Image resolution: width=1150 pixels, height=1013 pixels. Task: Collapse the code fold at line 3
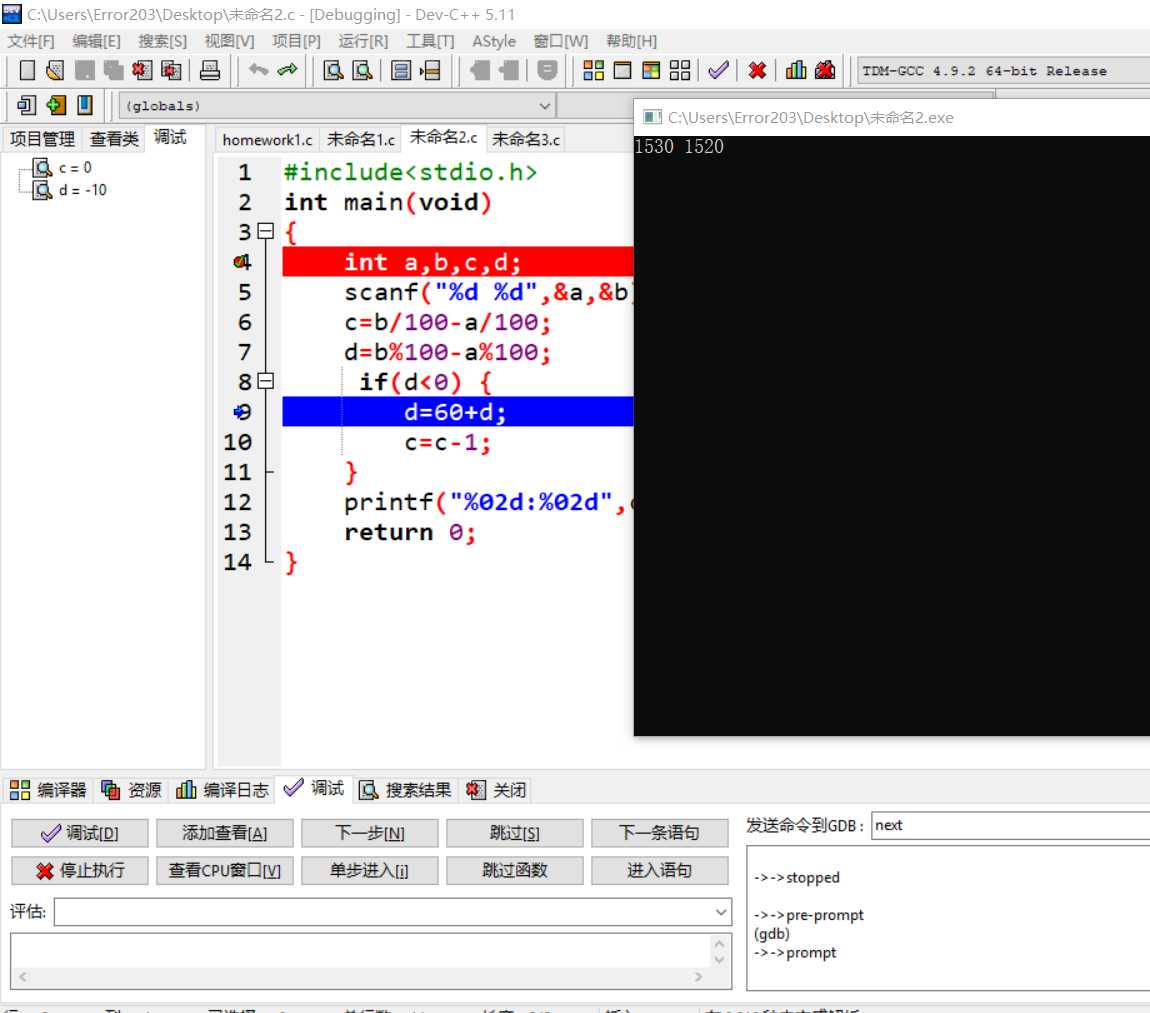pos(266,232)
